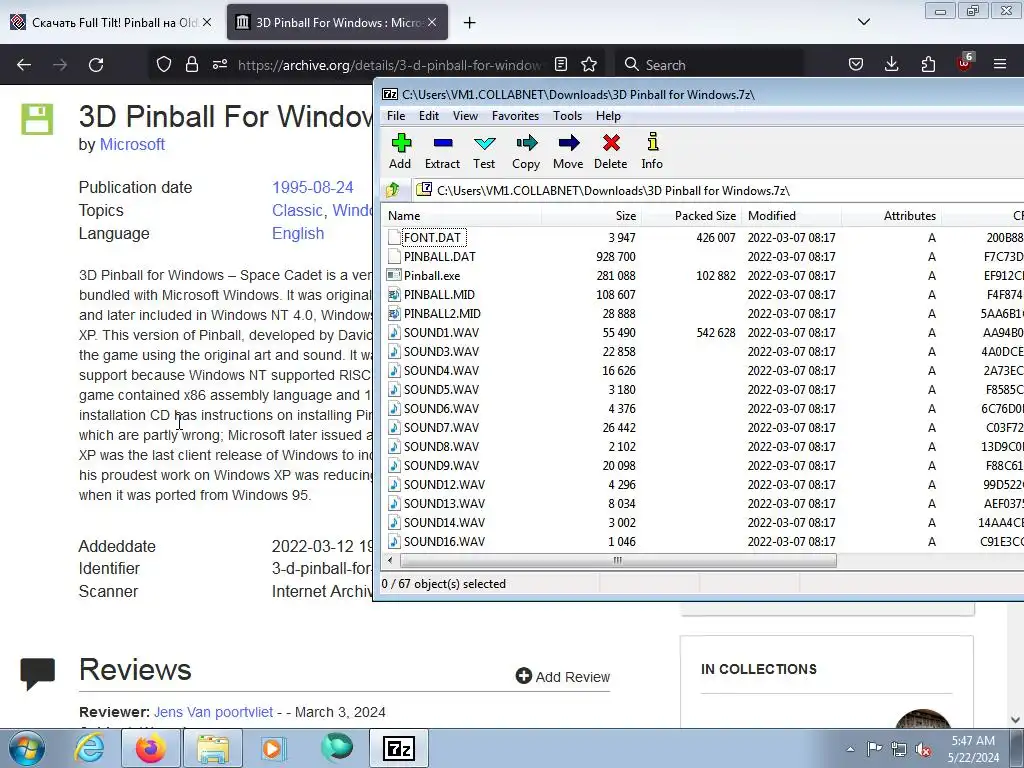Sort by the Packed Size column header
Screen dimensions: 1024x768
click(x=691, y=216)
